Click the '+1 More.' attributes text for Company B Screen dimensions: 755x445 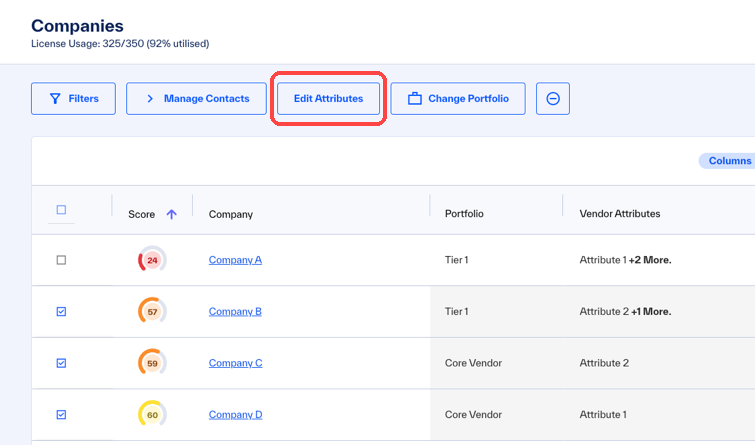pyautogui.click(x=651, y=312)
